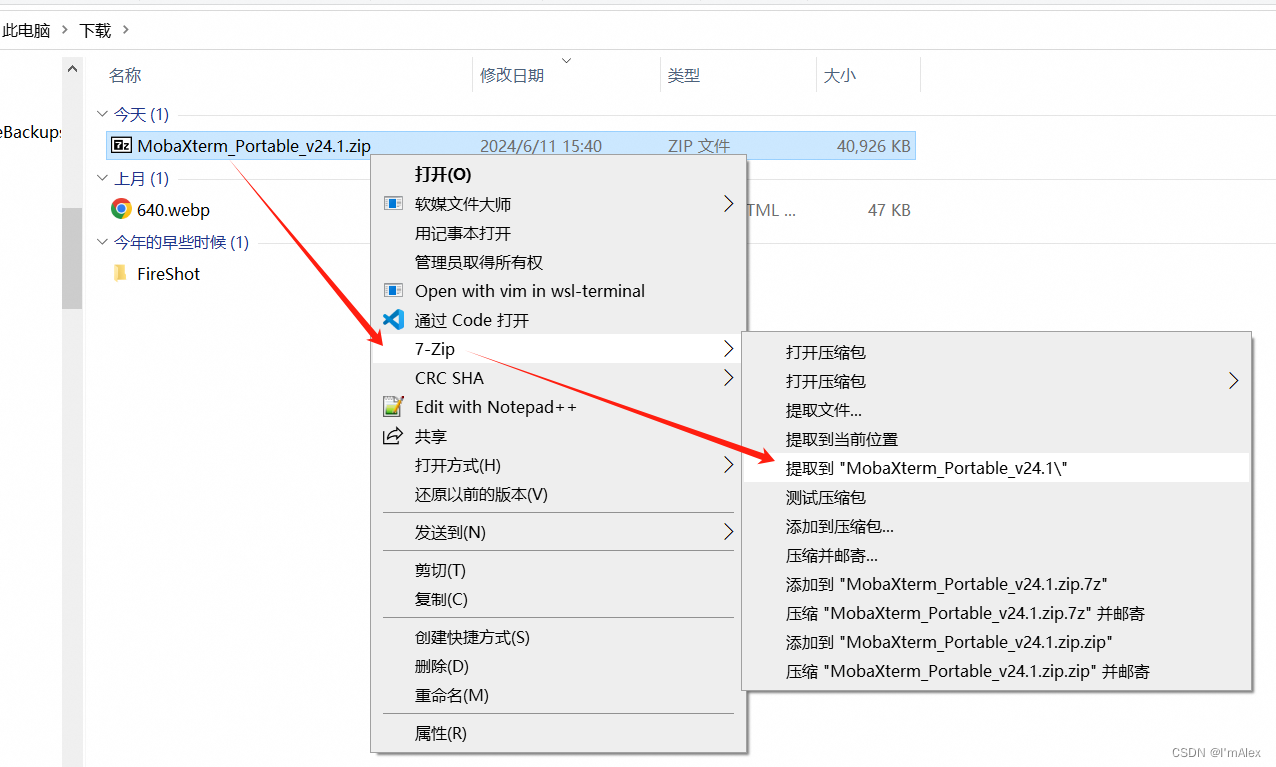Click the 7z icon of MobaXterm_Portable_v24.1.zip
The image size is (1276, 767).
click(121, 145)
